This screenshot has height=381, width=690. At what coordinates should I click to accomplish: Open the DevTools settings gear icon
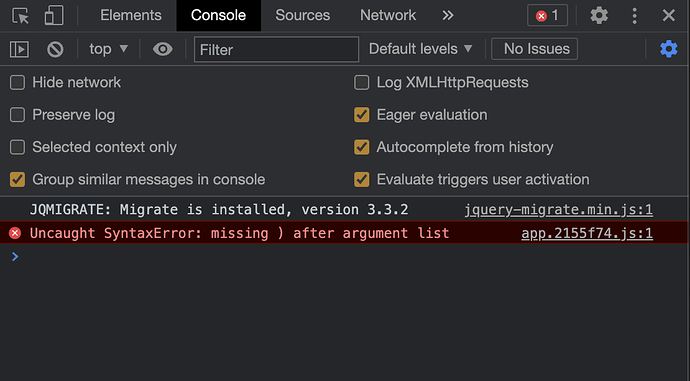tap(599, 15)
